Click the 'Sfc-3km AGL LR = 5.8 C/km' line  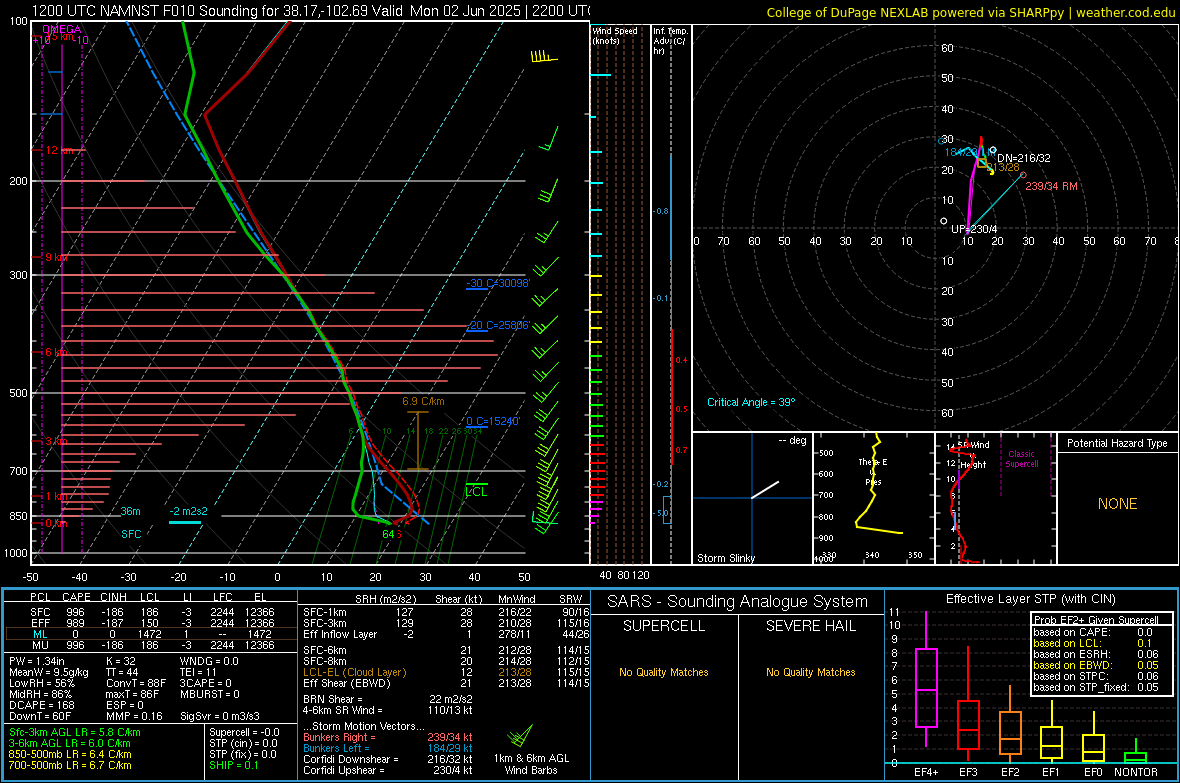(75, 732)
